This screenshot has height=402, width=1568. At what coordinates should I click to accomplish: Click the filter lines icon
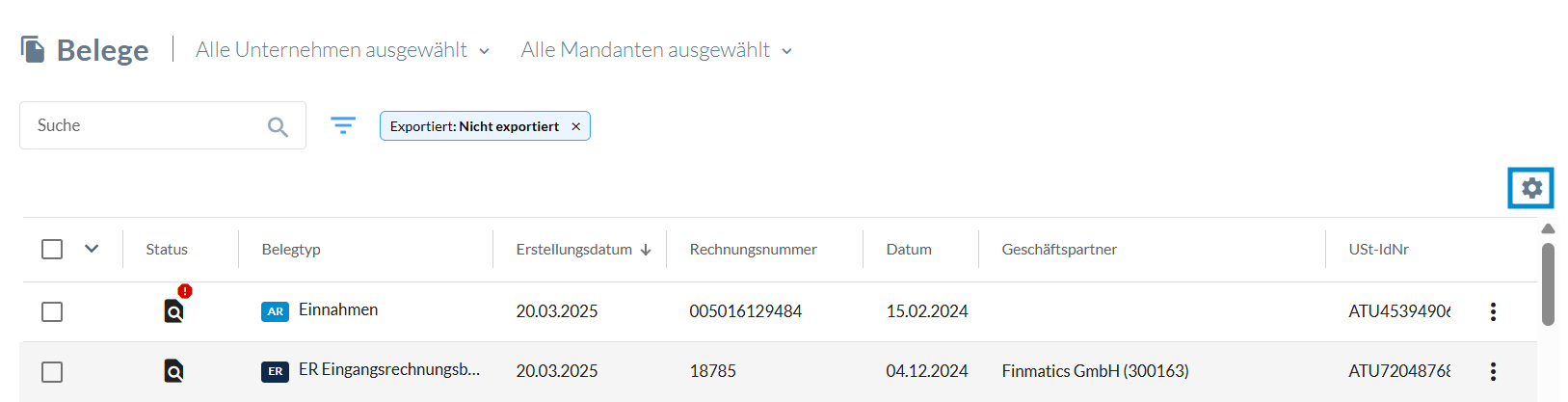pyautogui.click(x=343, y=125)
